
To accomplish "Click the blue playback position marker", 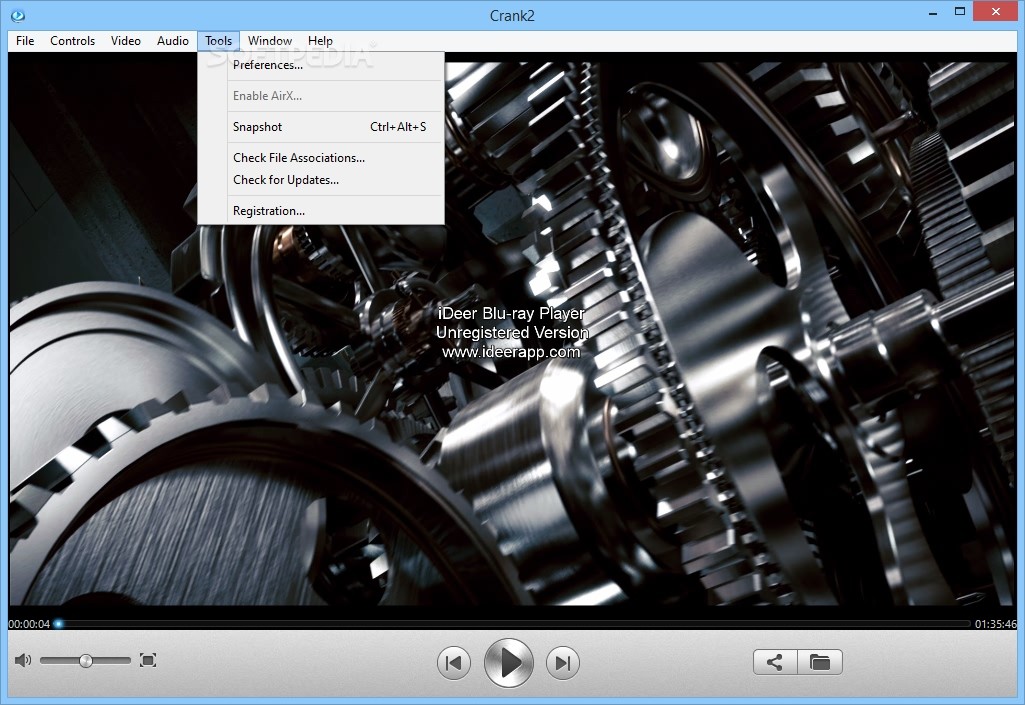I will click(x=58, y=624).
